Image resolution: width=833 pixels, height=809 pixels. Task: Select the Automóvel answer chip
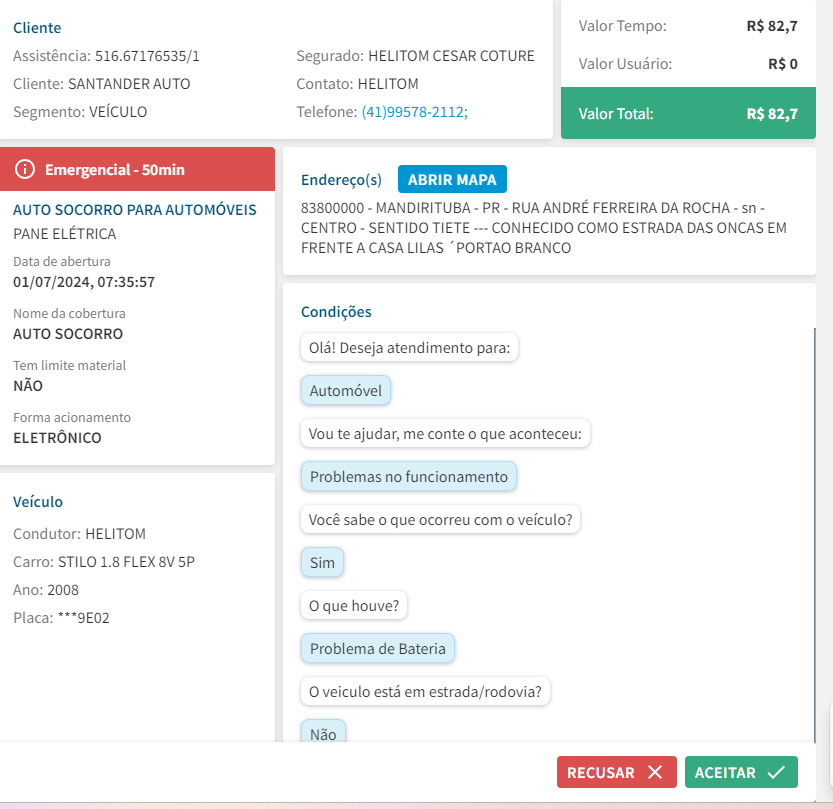(x=346, y=391)
